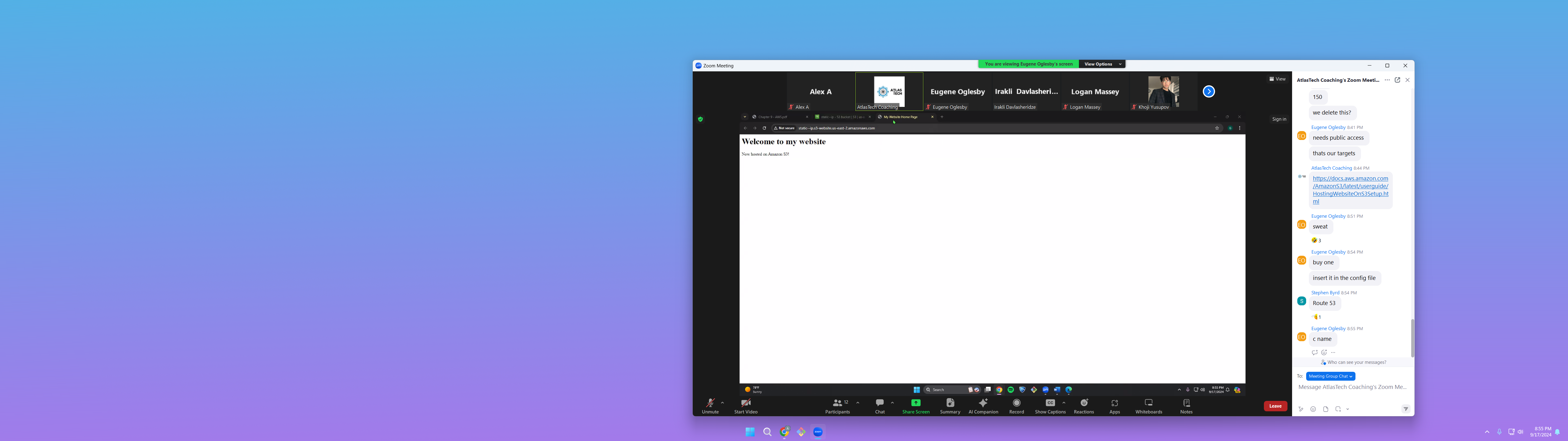Open the AI Companion panel
1568x441 pixels.
pyautogui.click(x=983, y=403)
